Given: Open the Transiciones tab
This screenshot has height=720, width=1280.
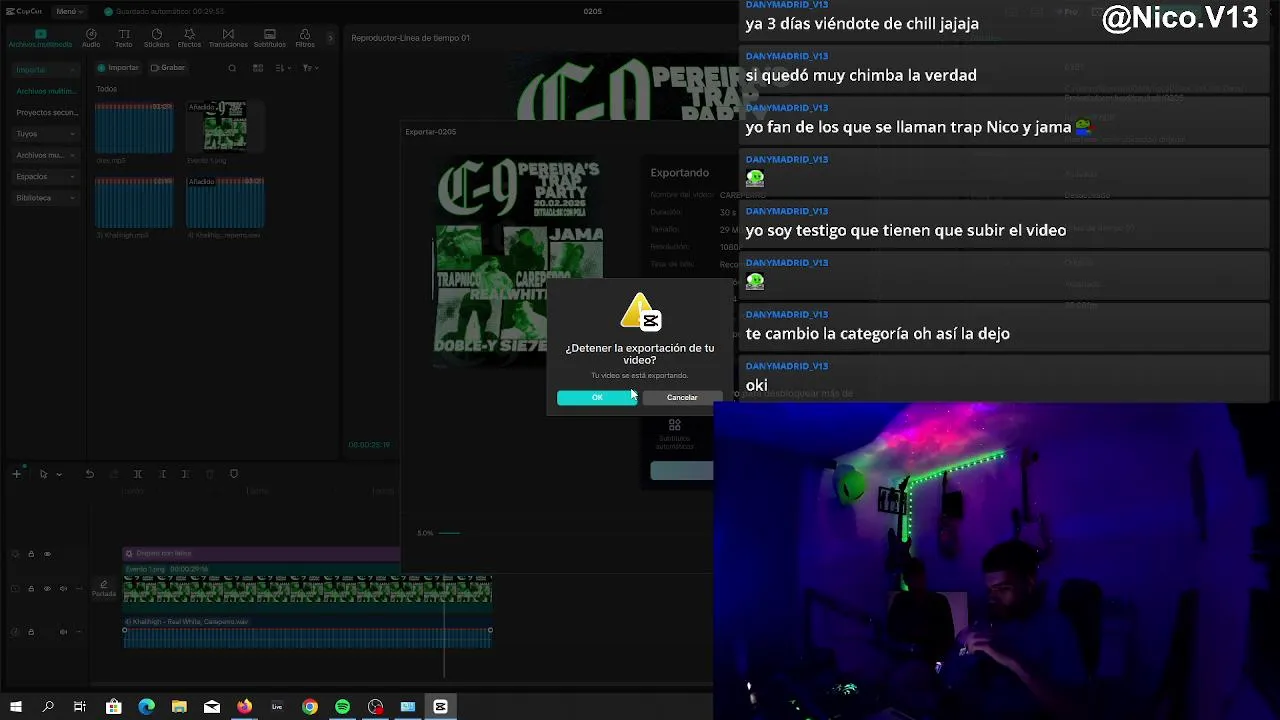Looking at the screenshot, I should 228,38.
